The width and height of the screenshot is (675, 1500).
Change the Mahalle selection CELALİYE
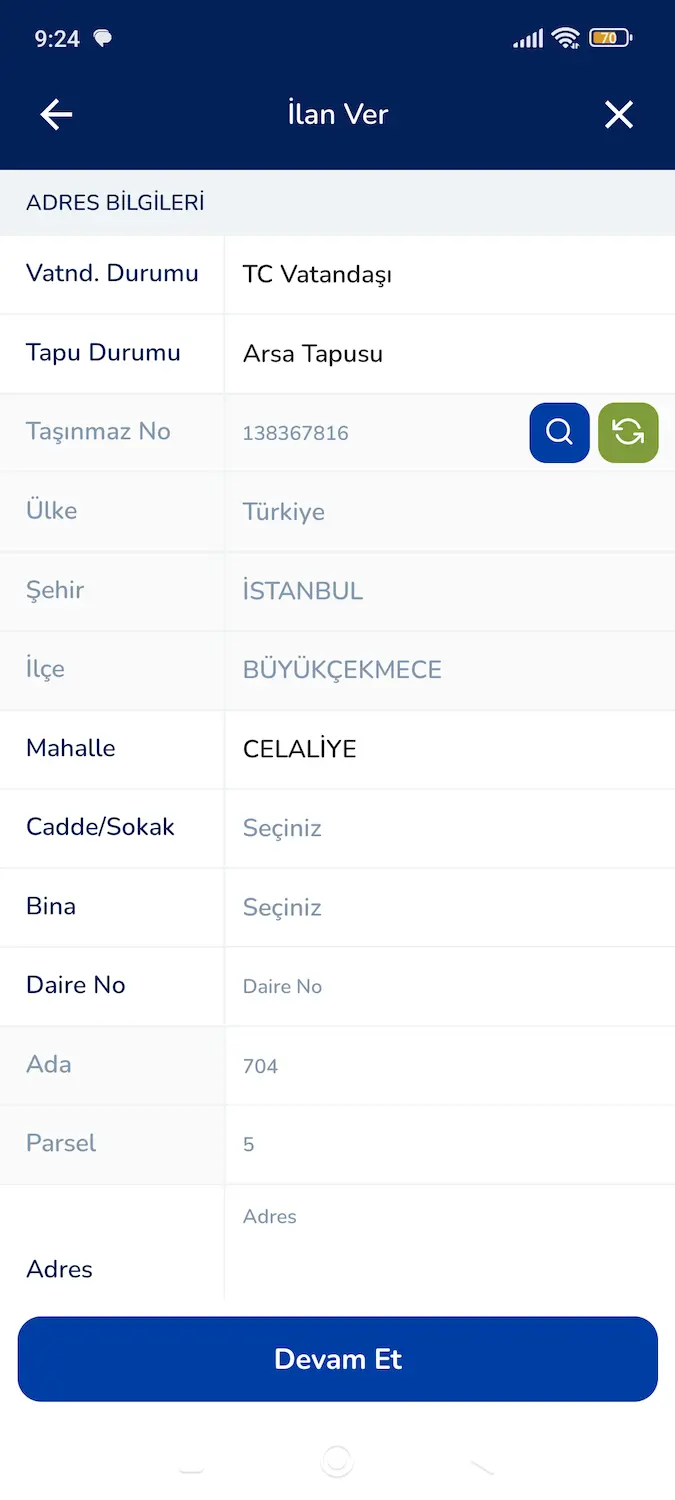pos(449,749)
